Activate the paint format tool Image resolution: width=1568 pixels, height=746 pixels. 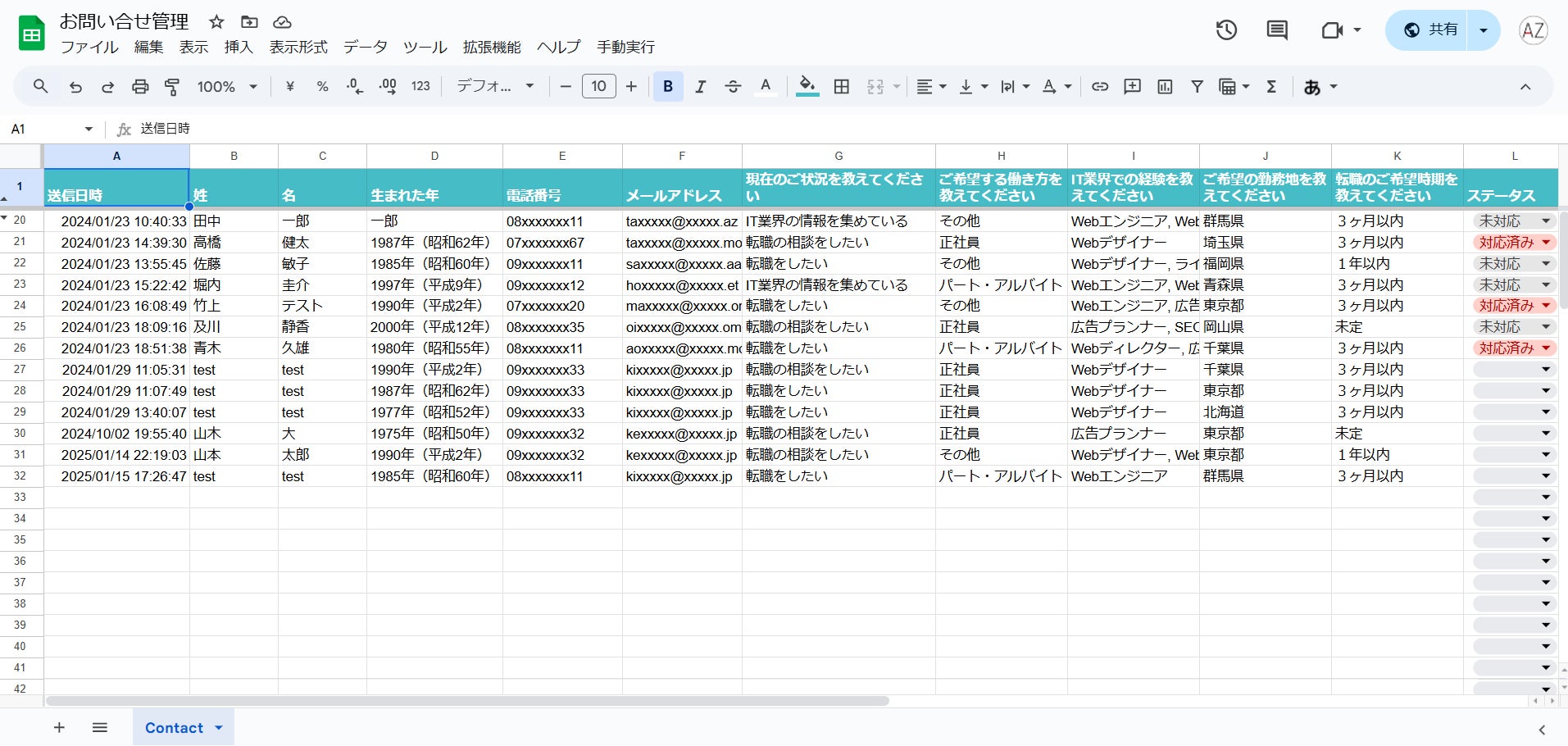[172, 86]
